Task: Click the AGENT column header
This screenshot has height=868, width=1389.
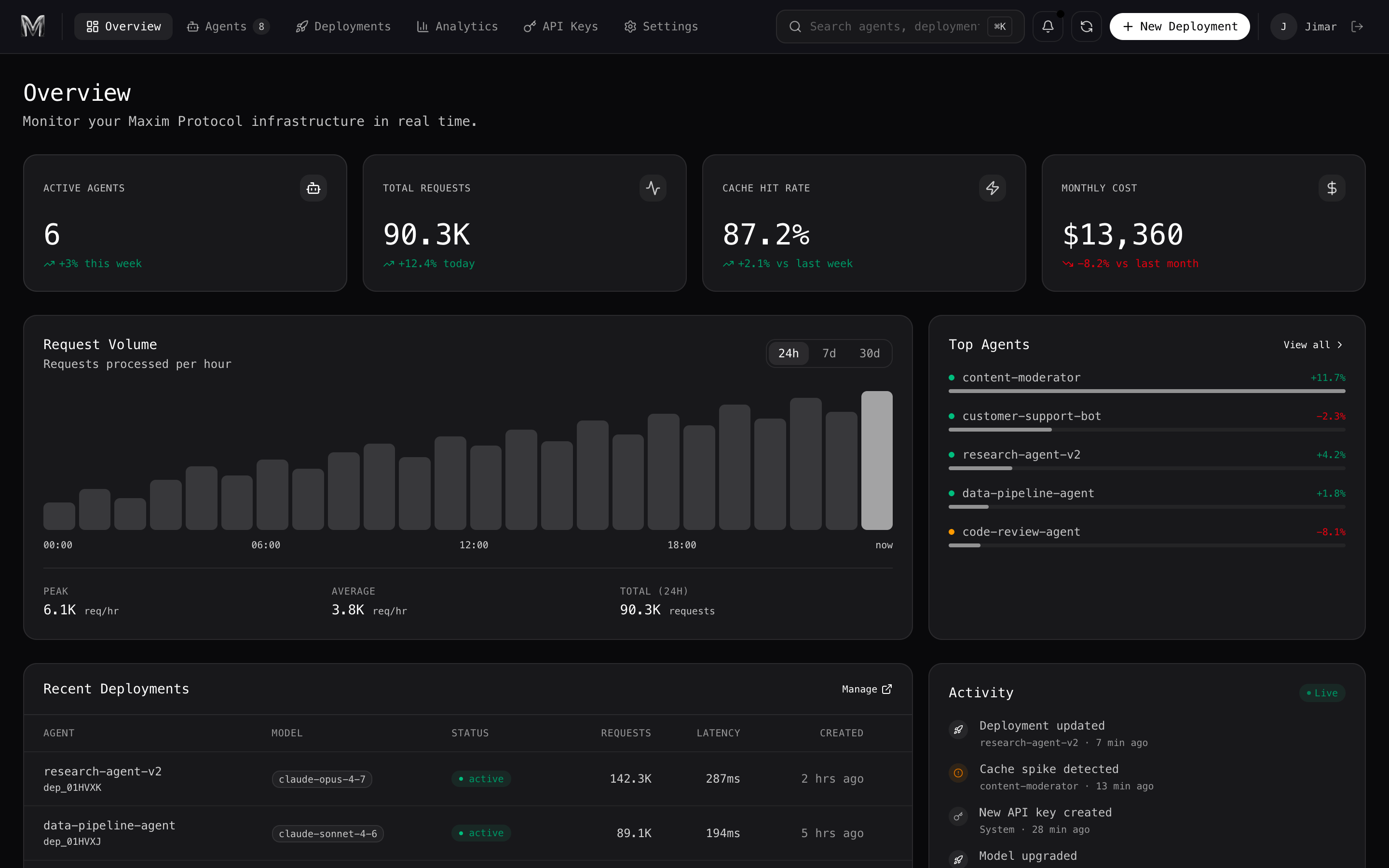Action: [58, 733]
